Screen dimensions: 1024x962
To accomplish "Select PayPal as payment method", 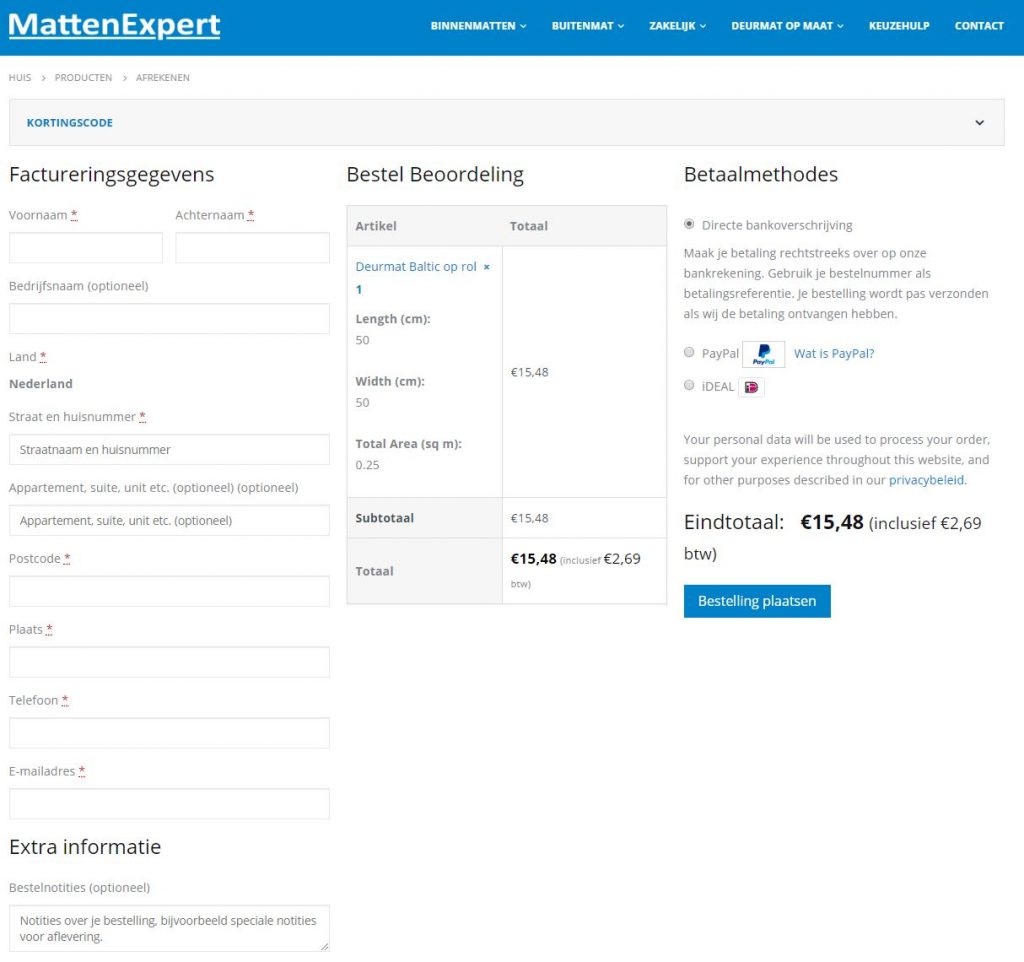I will click(x=689, y=352).
